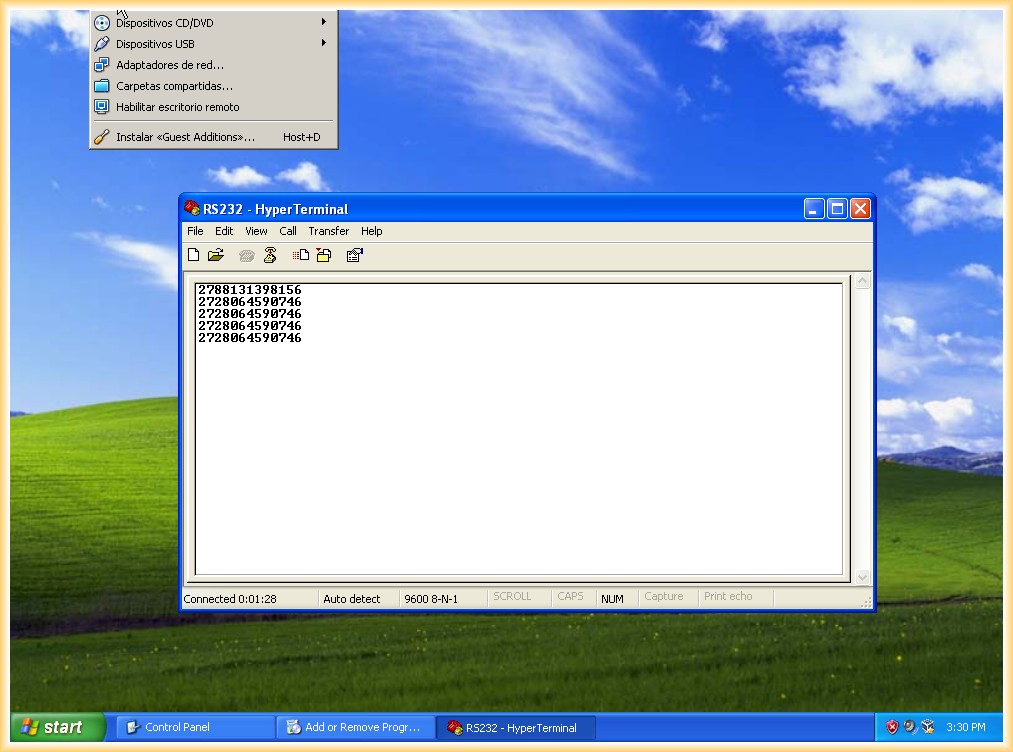1013x752 pixels.
Task: Click the Open file folder icon
Action: (x=216, y=255)
